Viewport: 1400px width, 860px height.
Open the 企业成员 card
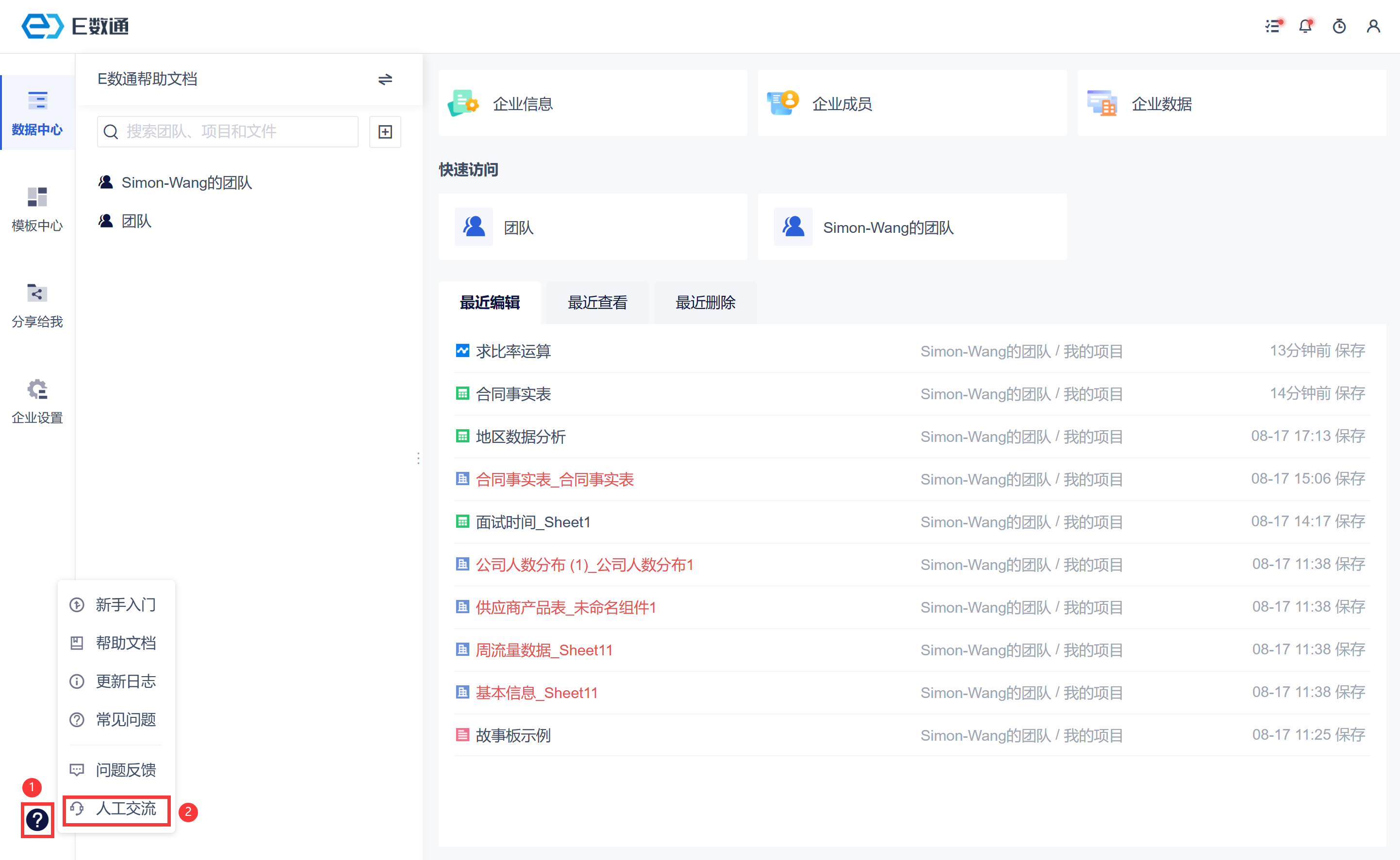(842, 103)
